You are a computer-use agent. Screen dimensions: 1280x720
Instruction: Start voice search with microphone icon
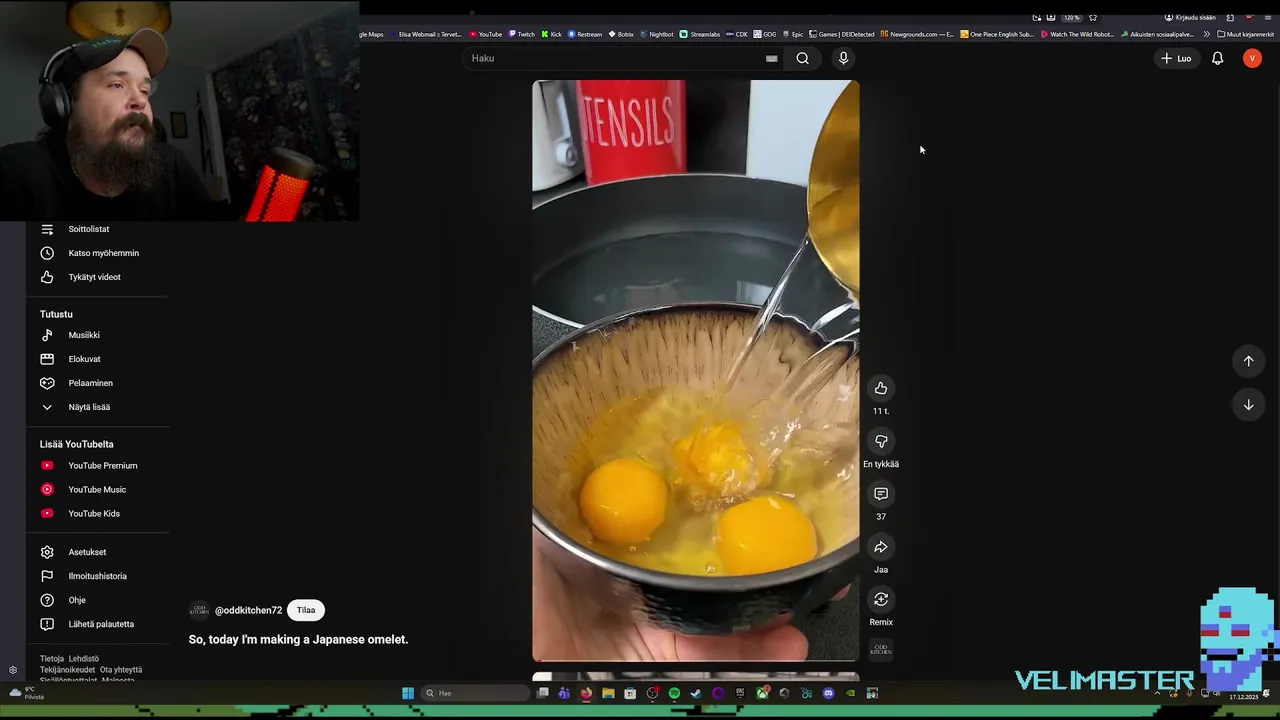pos(843,58)
